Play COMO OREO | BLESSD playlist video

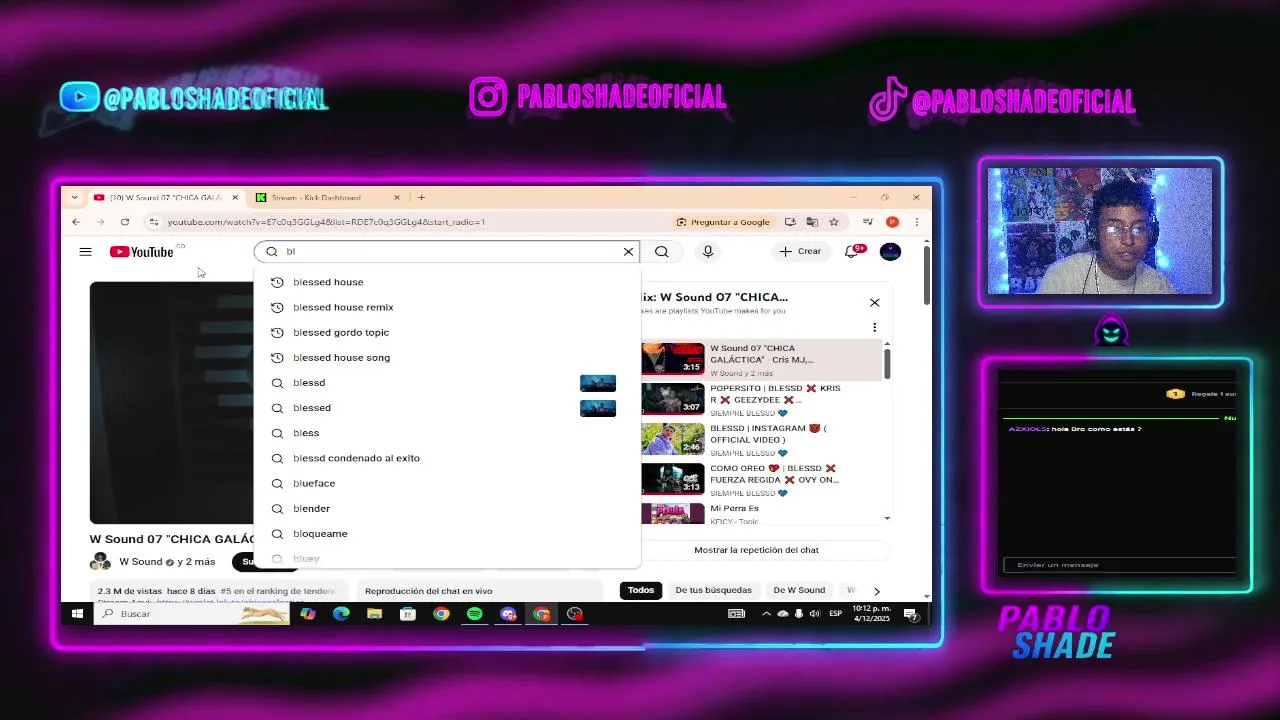pyautogui.click(x=762, y=479)
